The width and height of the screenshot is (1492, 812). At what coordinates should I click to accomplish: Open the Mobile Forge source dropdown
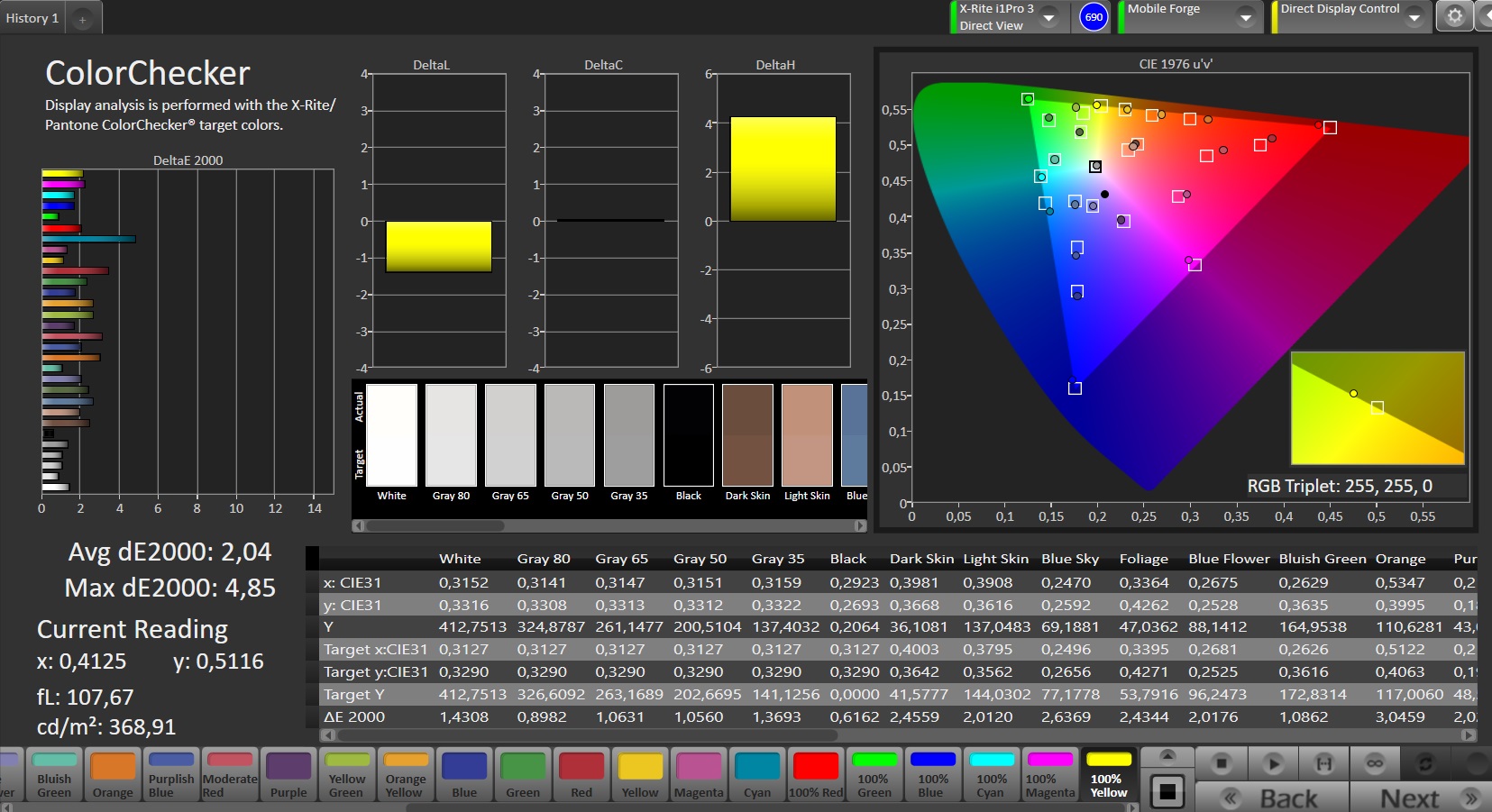coord(1245,17)
